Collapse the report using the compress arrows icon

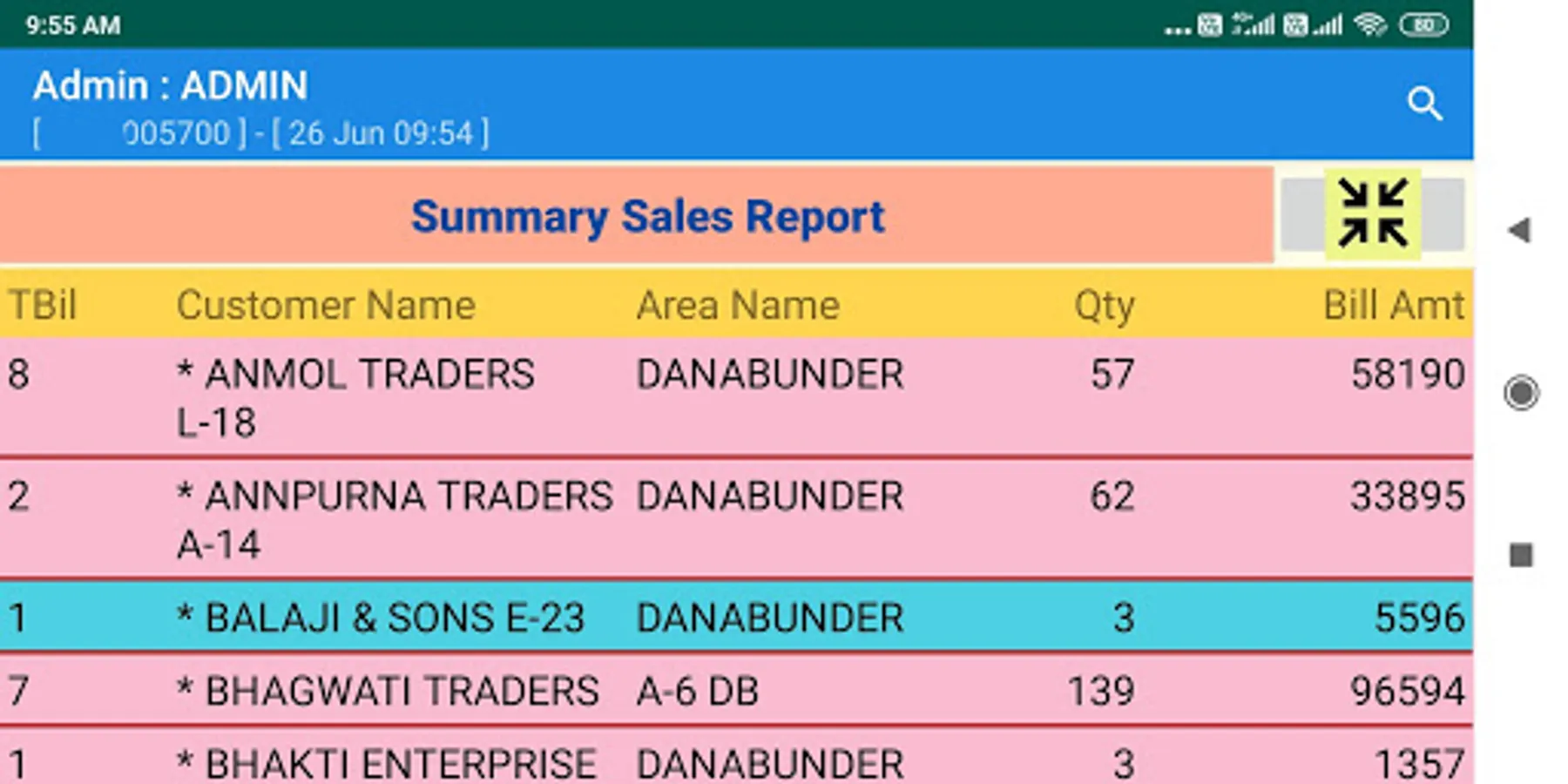click(1373, 214)
